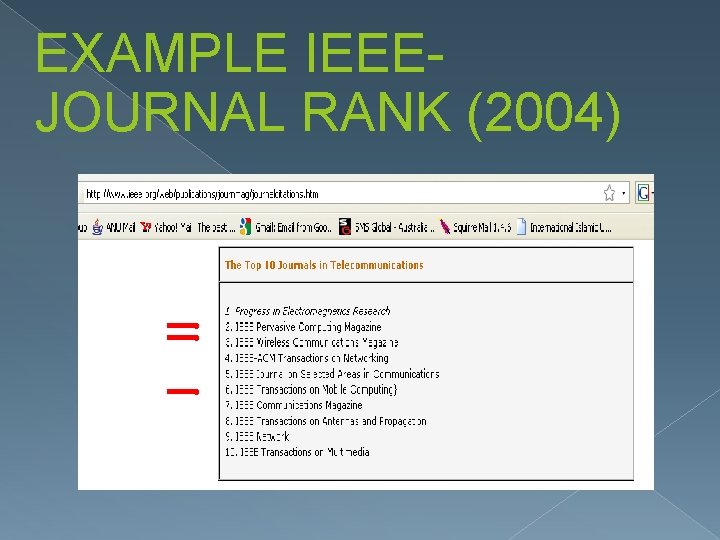Click 'IEEE Transactions on Mobile Computing' entry
Viewport: 720px width, 540px height.
click(311, 389)
